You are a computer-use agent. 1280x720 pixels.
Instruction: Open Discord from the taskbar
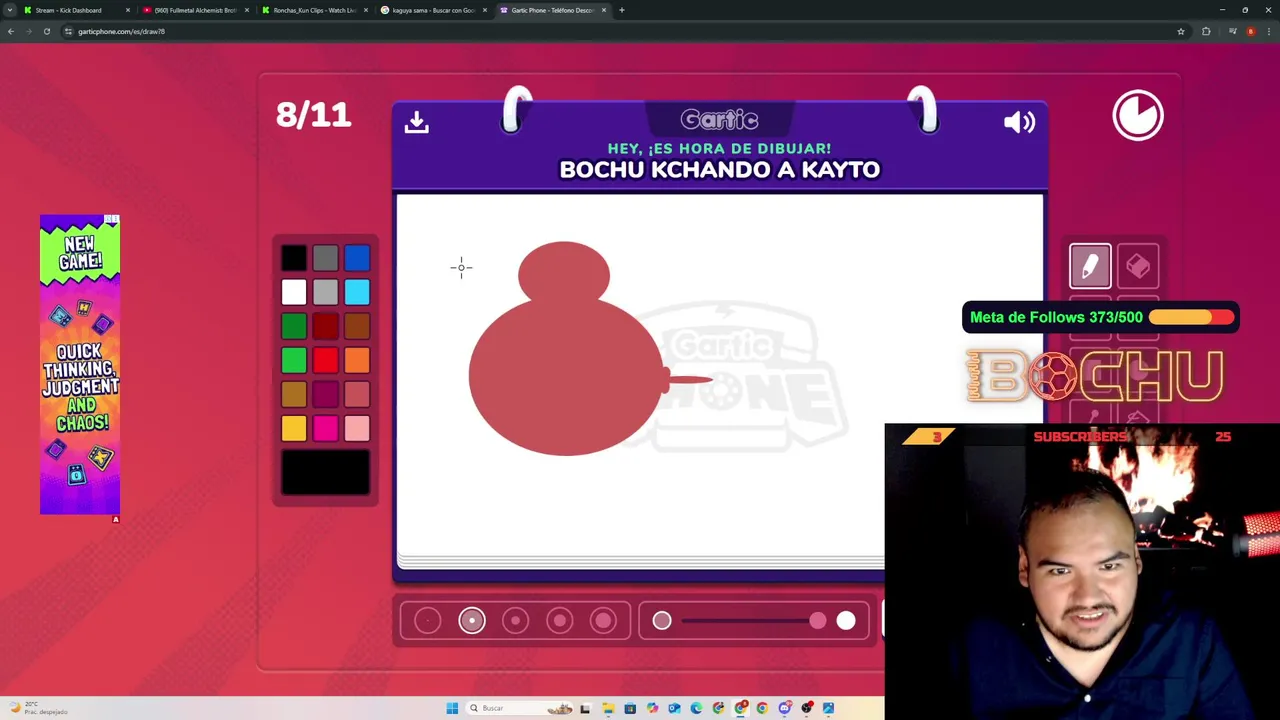pos(785,708)
